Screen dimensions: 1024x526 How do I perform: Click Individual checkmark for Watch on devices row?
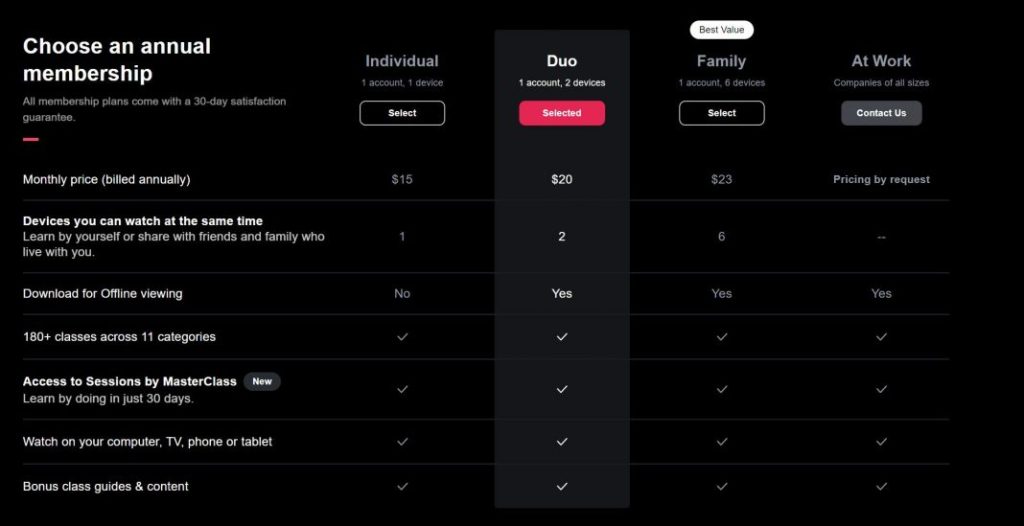pyautogui.click(x=402, y=442)
